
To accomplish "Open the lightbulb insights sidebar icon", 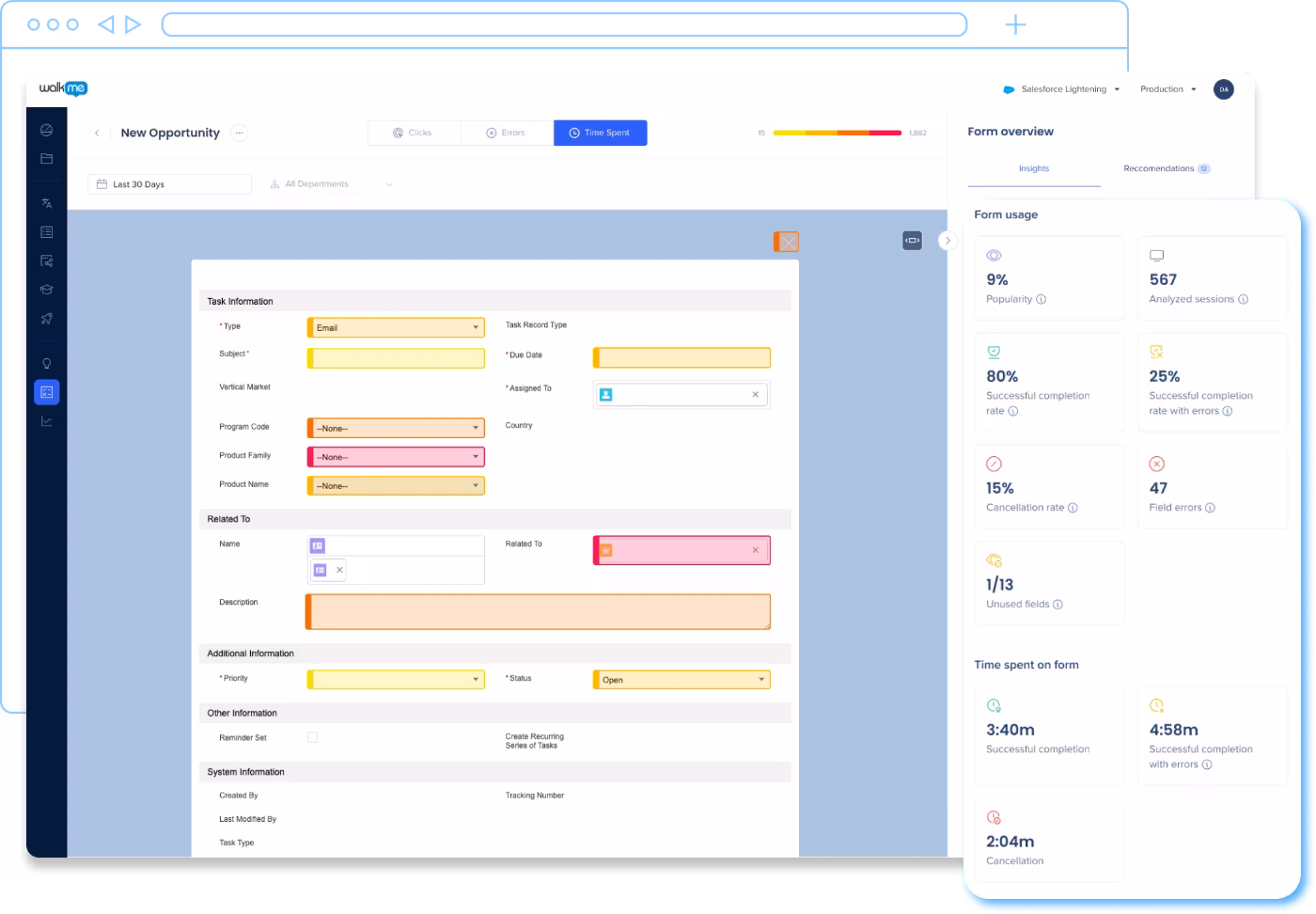I will click(x=46, y=363).
